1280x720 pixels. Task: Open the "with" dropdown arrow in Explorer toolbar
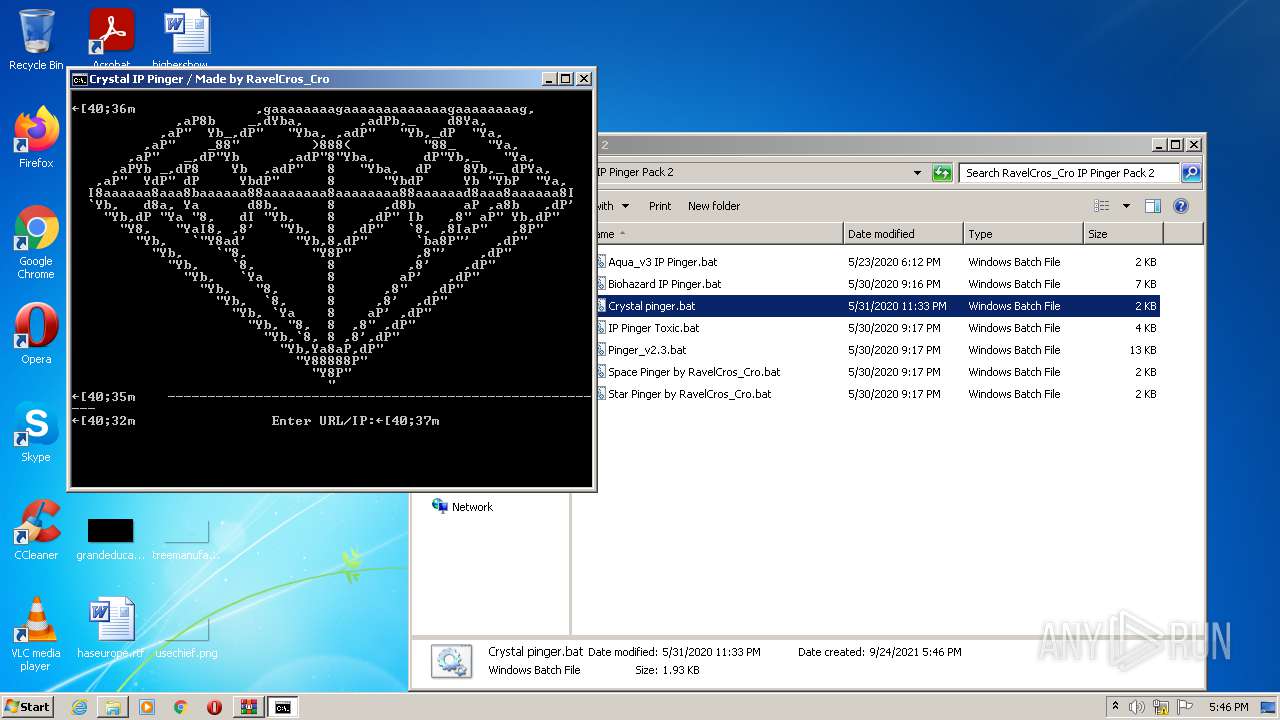[626, 206]
